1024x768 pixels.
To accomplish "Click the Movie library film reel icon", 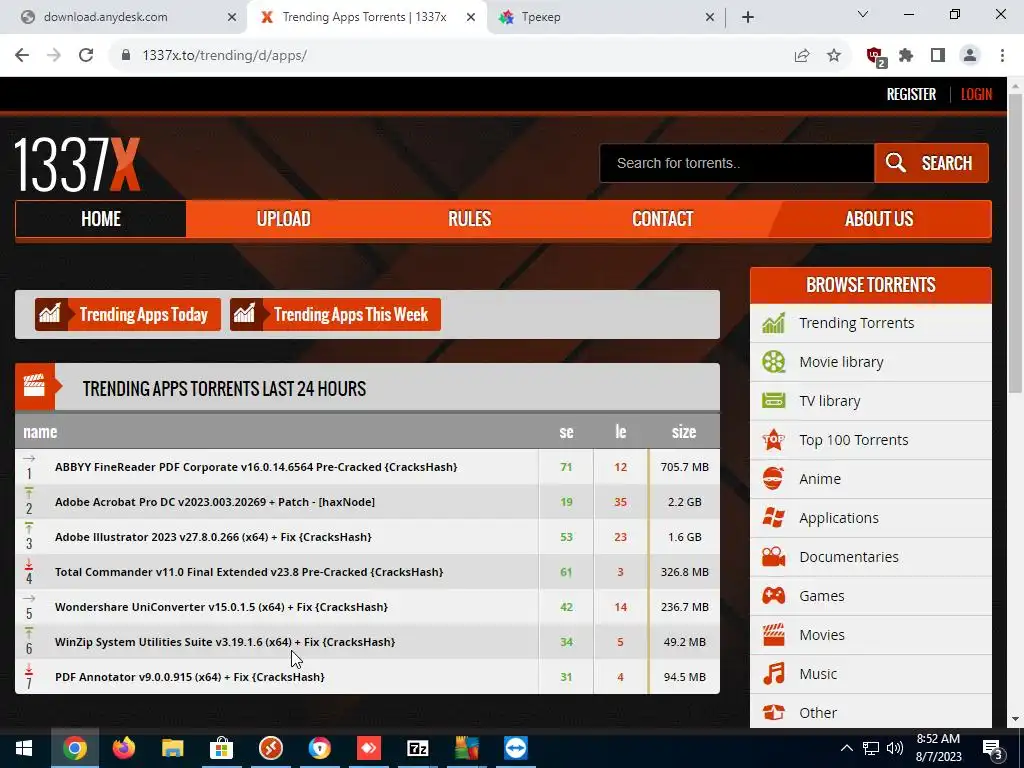I will (773, 362).
